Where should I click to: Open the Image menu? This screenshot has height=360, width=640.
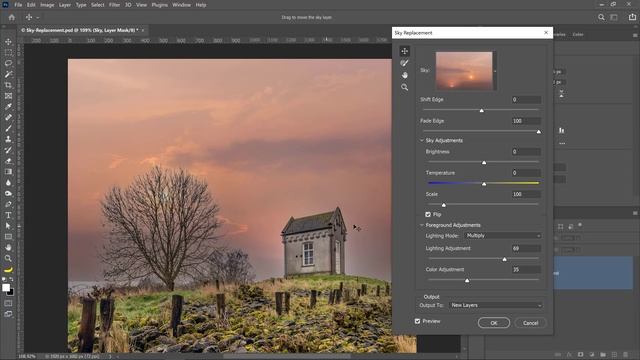click(x=47, y=5)
